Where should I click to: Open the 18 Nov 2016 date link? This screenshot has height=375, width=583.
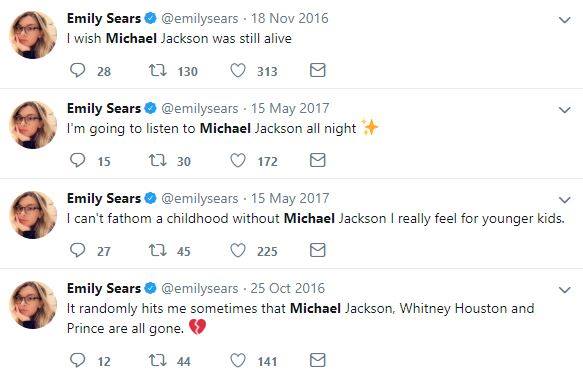point(290,18)
